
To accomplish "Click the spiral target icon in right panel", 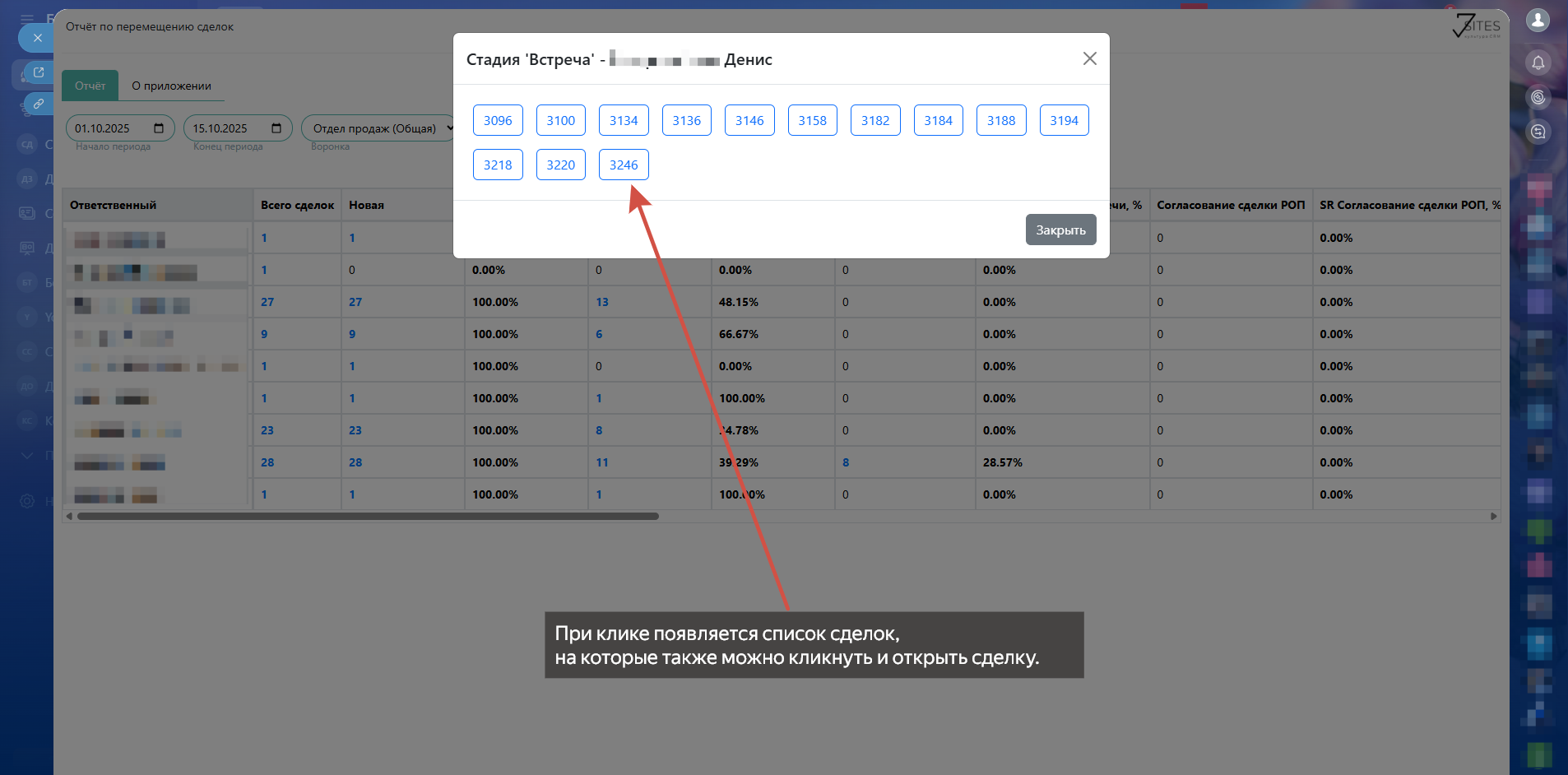I will pyautogui.click(x=1538, y=97).
